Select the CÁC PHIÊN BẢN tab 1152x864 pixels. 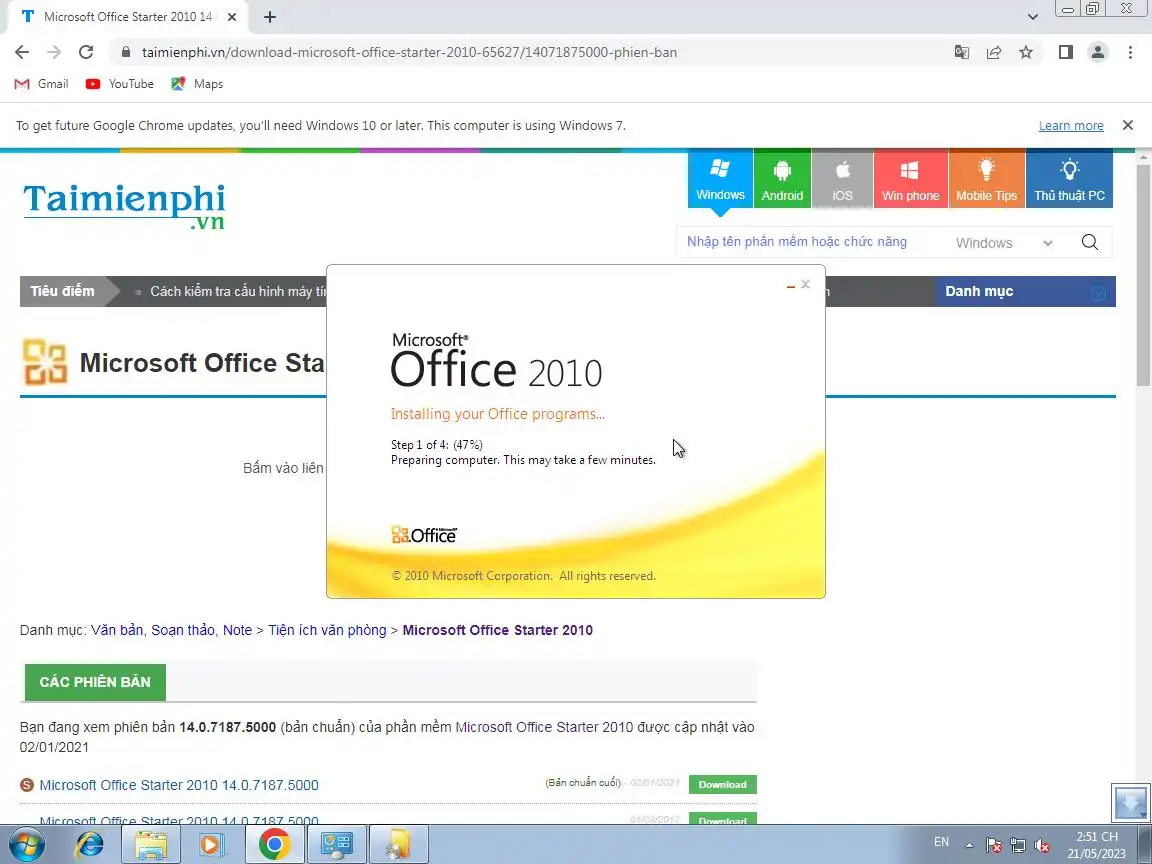(95, 683)
